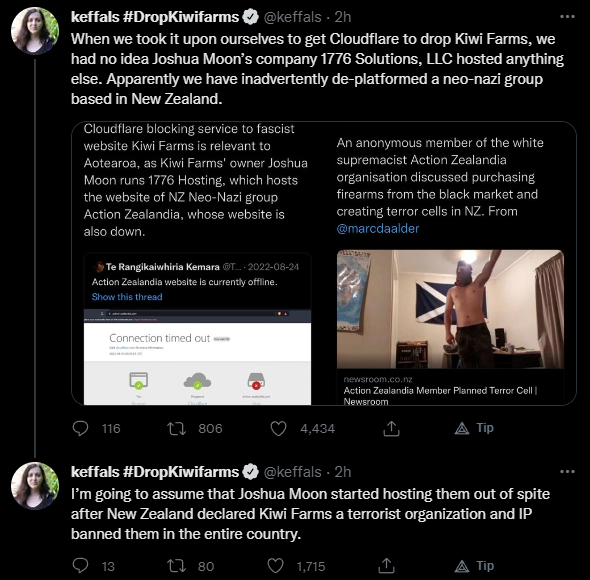The image size is (590, 580).
Task: Share the first tweet via upload icon
Action: tap(391, 428)
